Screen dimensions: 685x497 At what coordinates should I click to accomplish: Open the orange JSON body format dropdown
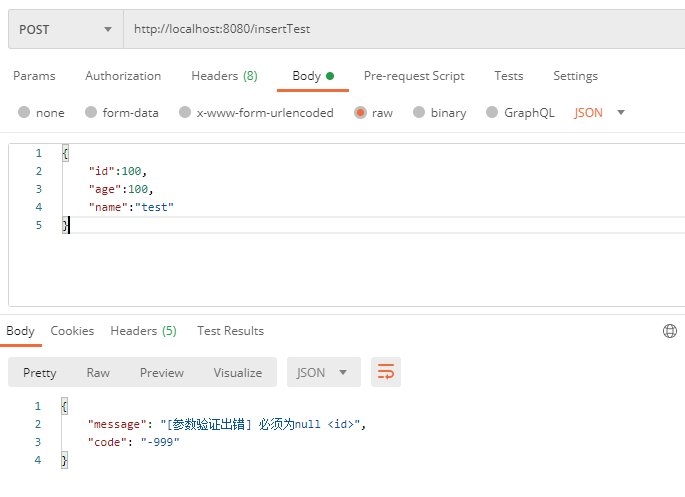(599, 113)
